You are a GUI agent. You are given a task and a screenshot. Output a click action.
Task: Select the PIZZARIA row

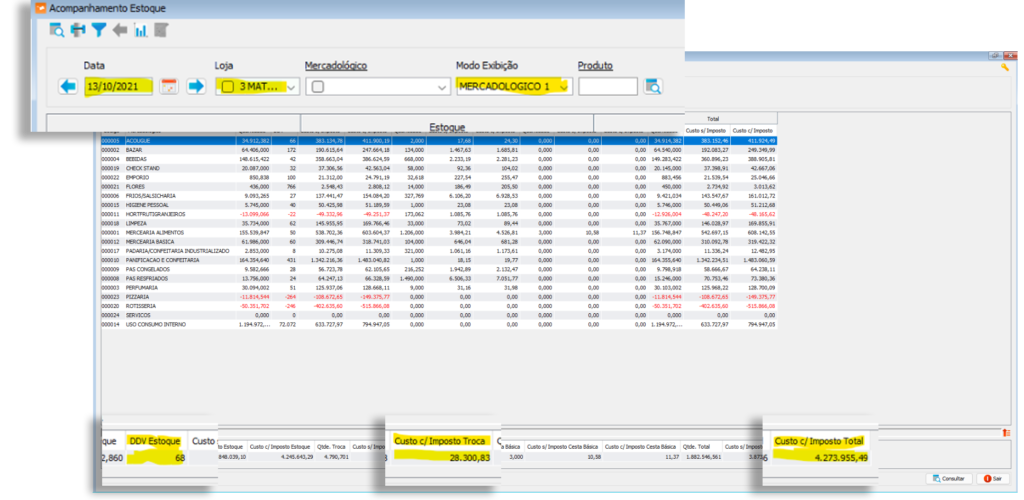439,296
